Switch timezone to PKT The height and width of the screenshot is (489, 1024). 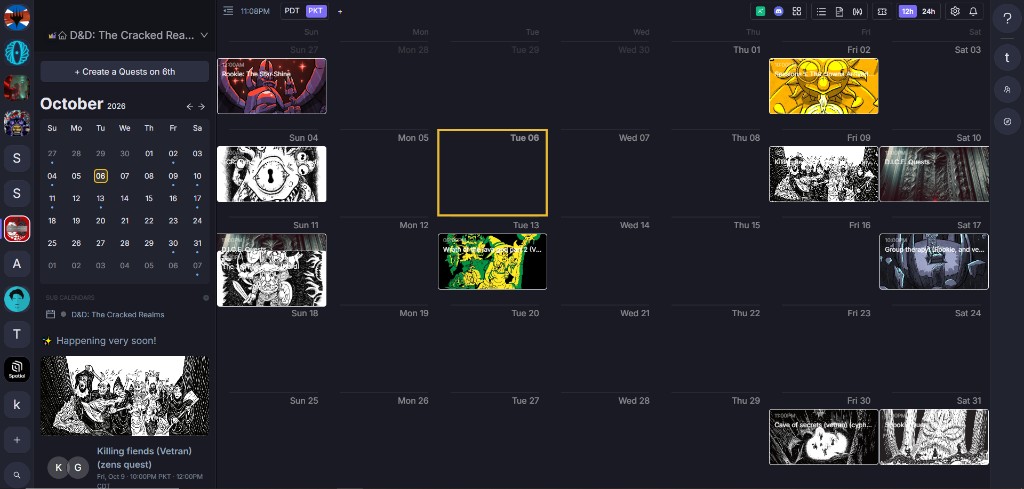point(315,11)
